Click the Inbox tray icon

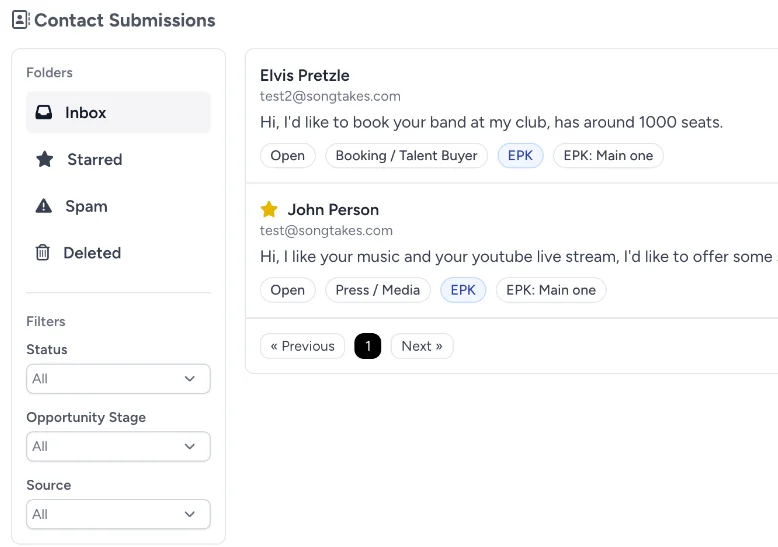click(x=44, y=113)
